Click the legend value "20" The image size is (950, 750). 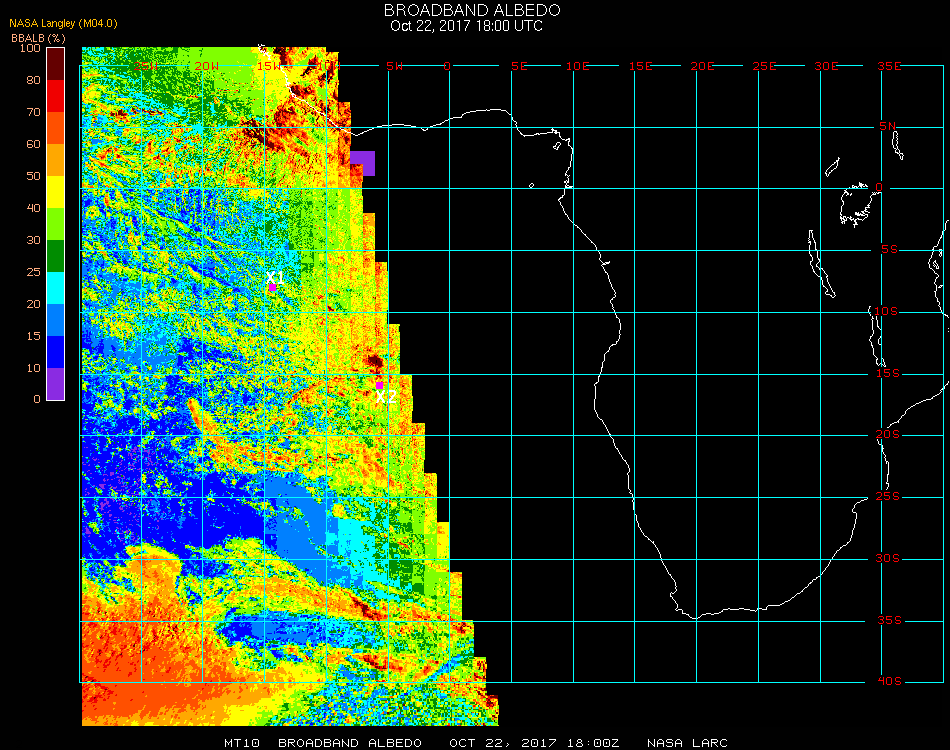[33, 304]
